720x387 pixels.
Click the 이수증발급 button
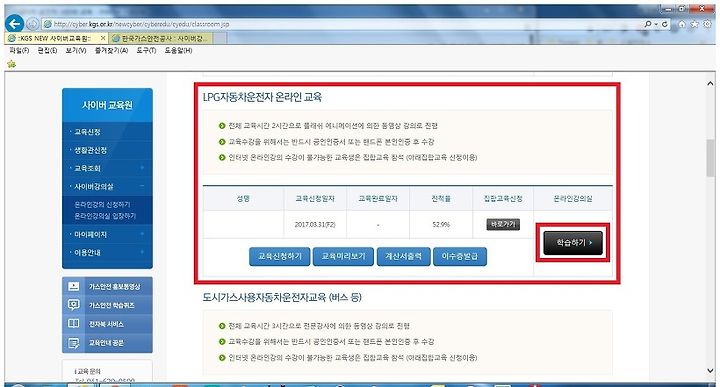tap(460, 257)
